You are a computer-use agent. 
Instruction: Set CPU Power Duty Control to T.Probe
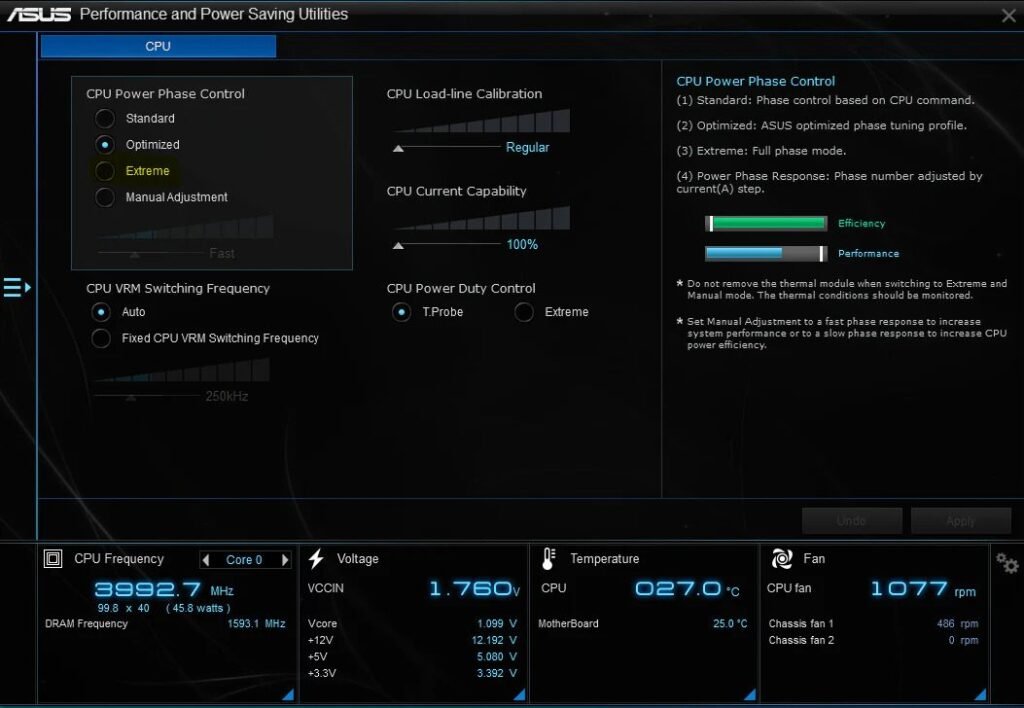tap(401, 311)
